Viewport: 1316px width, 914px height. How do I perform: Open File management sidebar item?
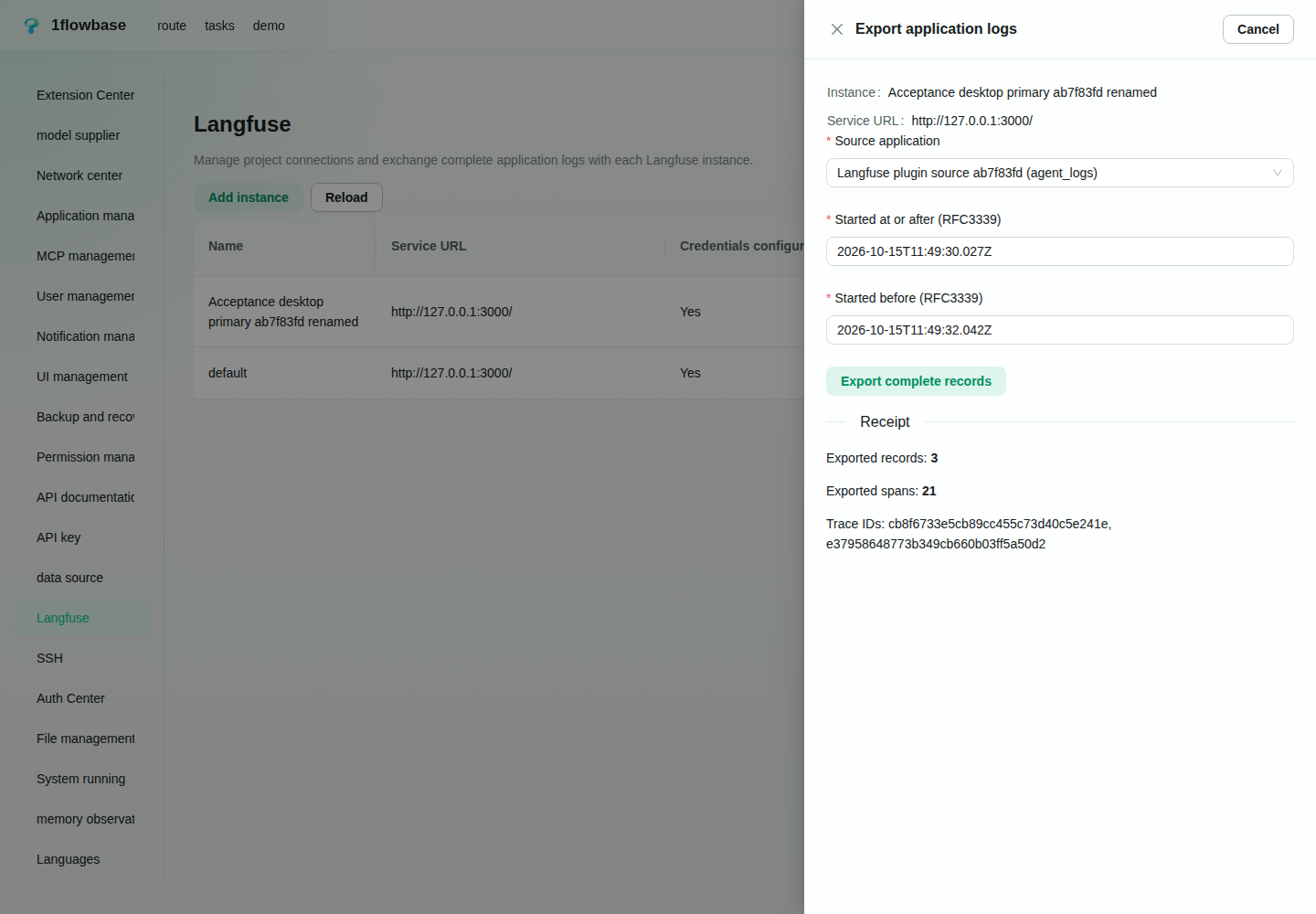82,739
